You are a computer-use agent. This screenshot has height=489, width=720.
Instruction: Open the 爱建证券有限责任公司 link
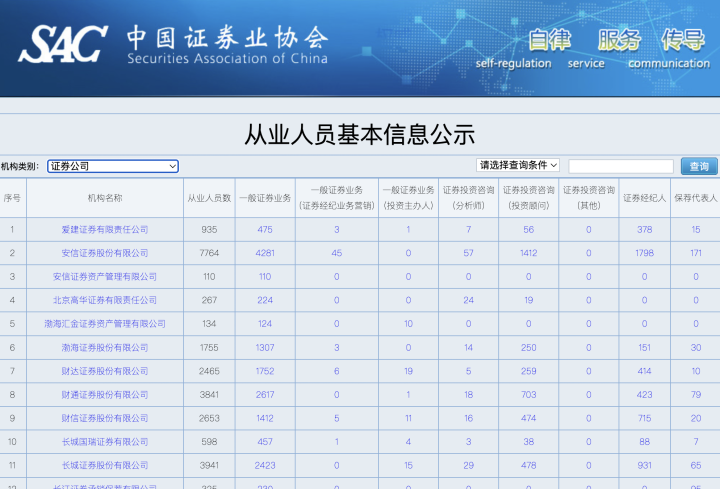[105, 230]
